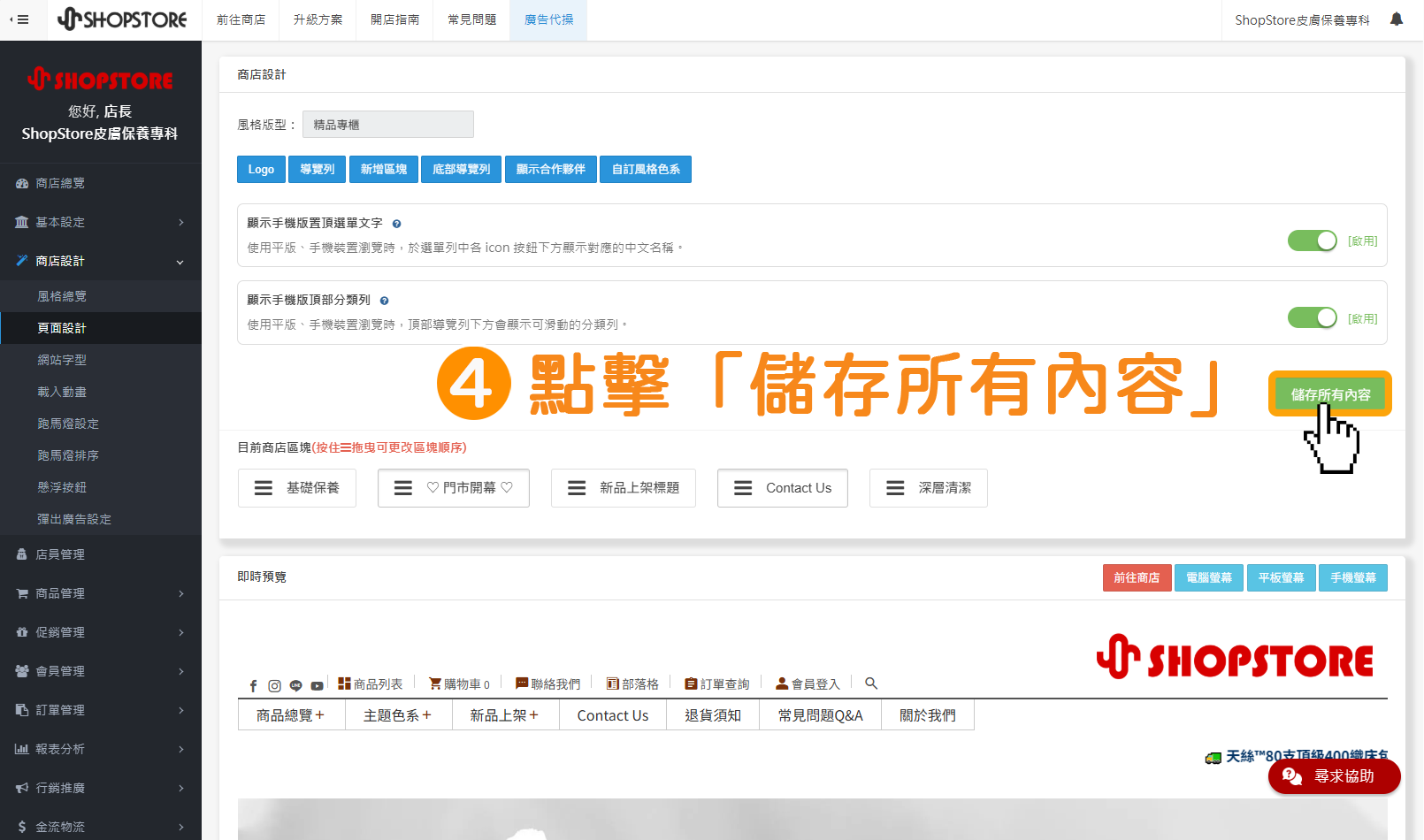Click the green 儲存所有內容 button
This screenshot has width=1424, height=840.
pyautogui.click(x=1330, y=394)
